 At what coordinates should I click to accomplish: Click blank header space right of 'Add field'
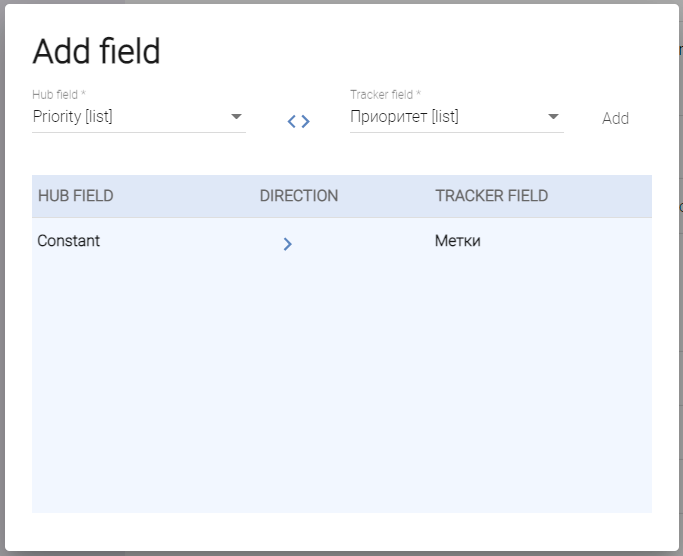coord(420,52)
